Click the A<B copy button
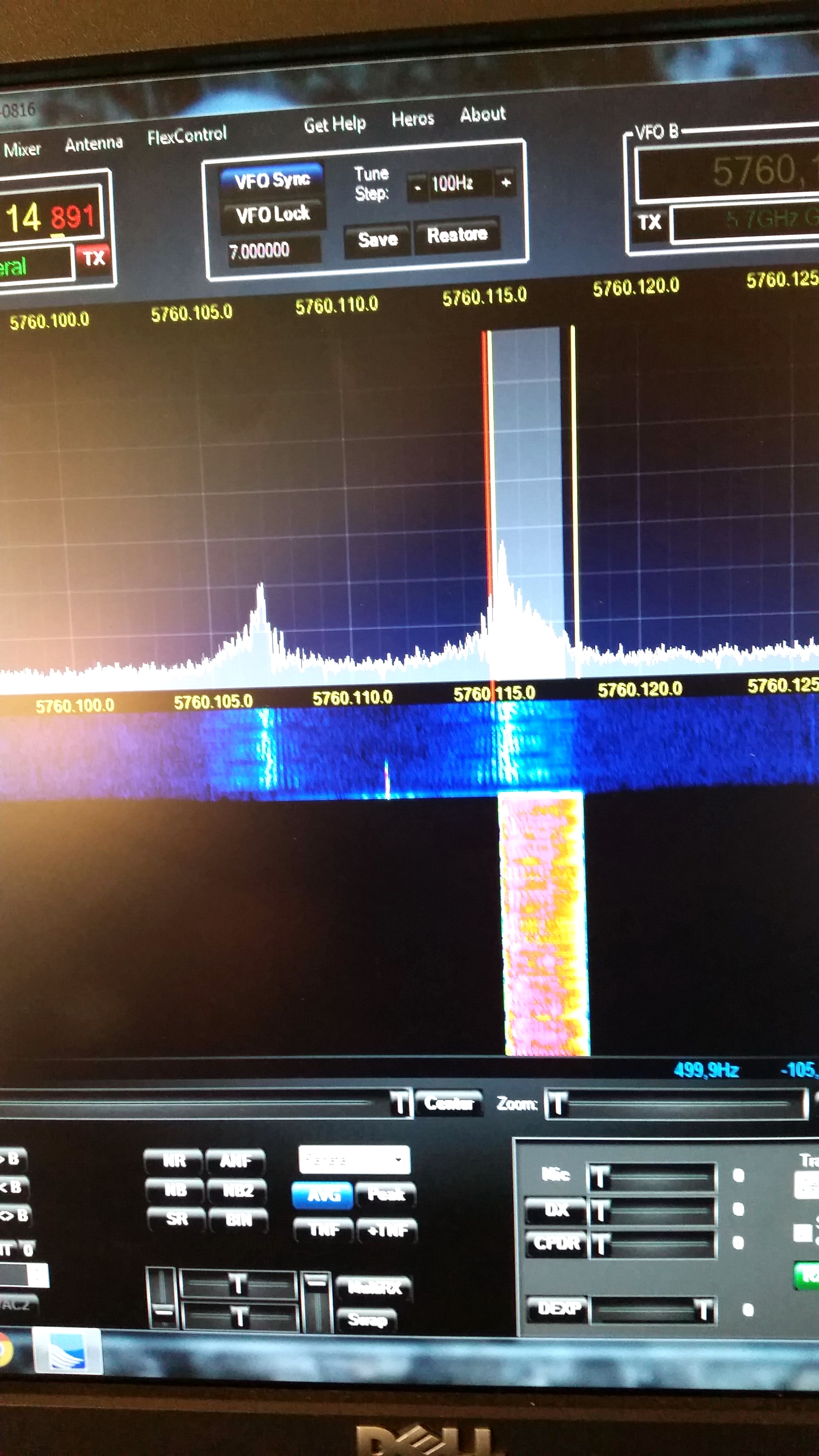This screenshot has height=1456, width=819. click(x=11, y=1187)
